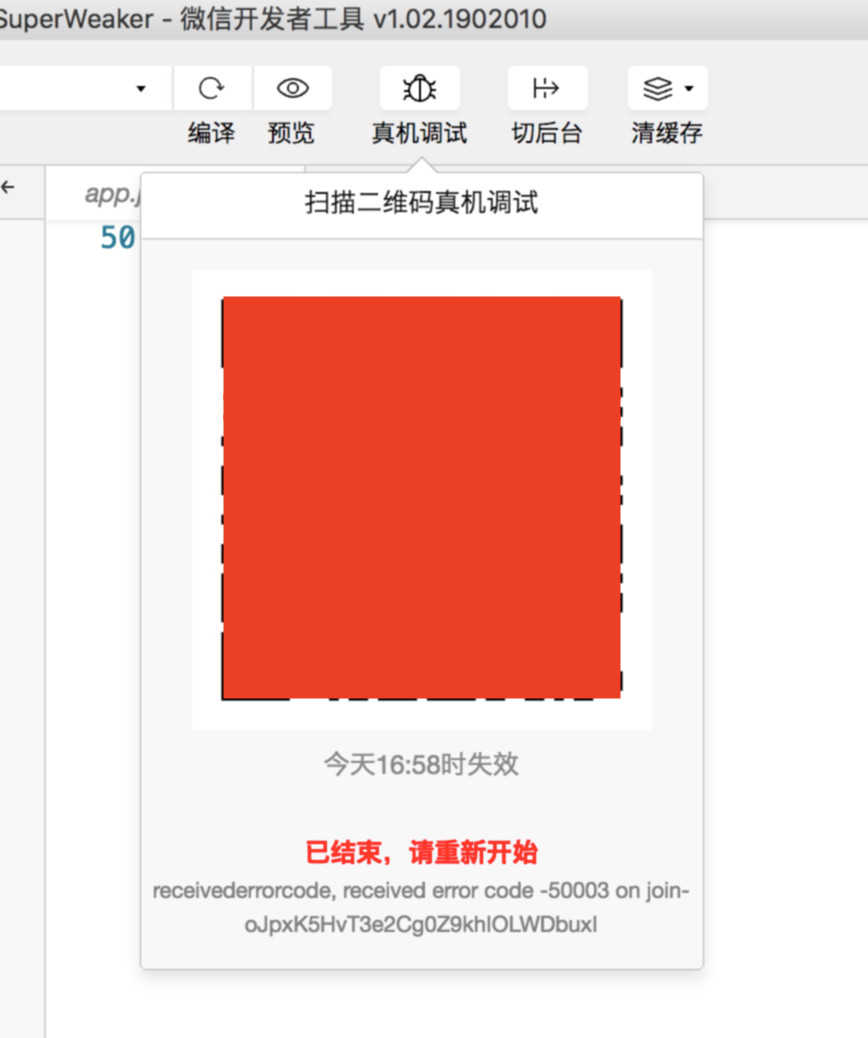This screenshot has width=868, height=1038.
Task: Start remote debugging via the bug icon
Action: [x=420, y=88]
